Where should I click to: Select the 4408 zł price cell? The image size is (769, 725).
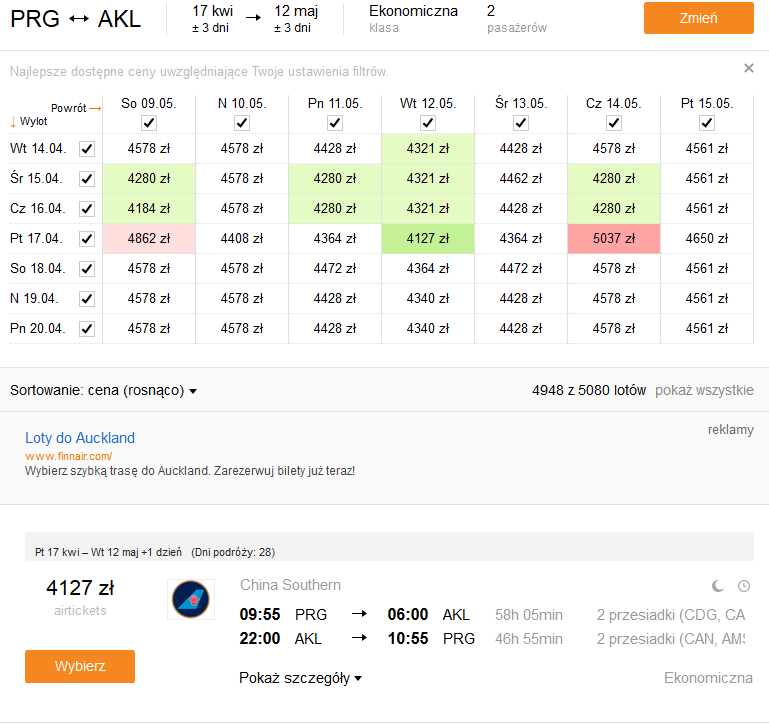pyautogui.click(x=242, y=239)
